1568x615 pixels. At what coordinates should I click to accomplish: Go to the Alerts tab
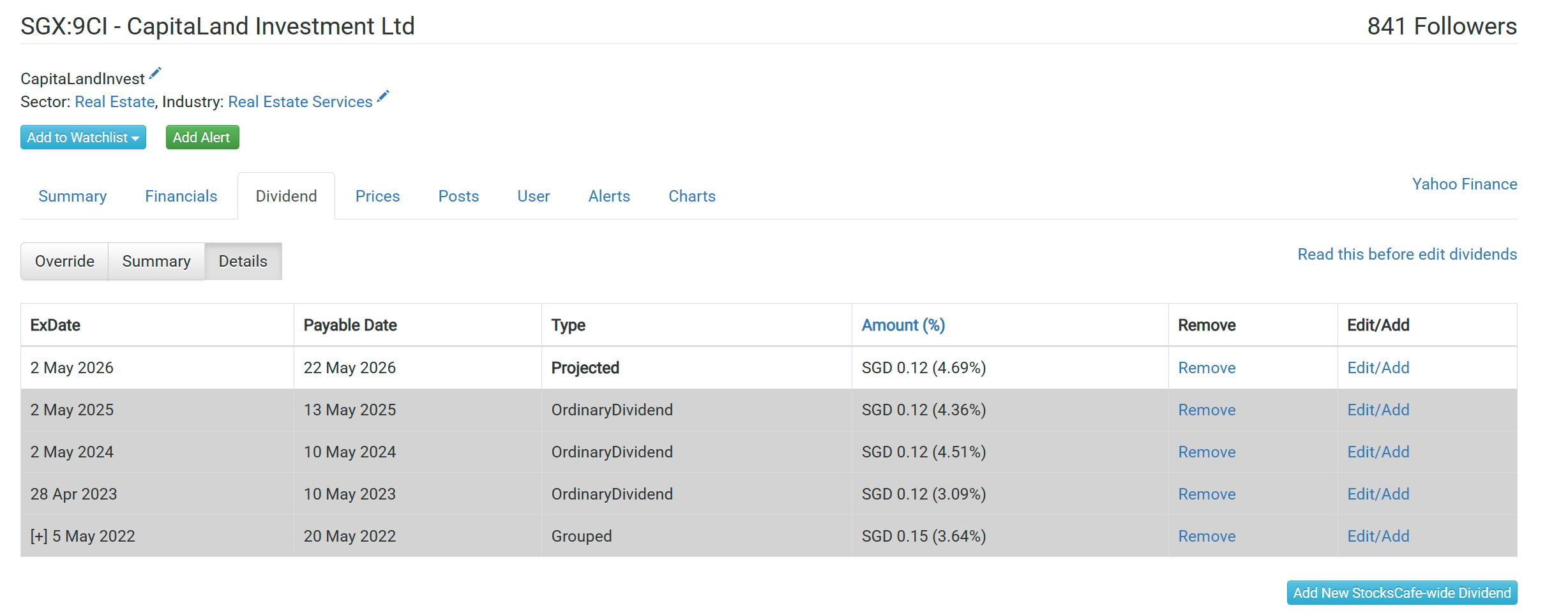pyautogui.click(x=609, y=196)
